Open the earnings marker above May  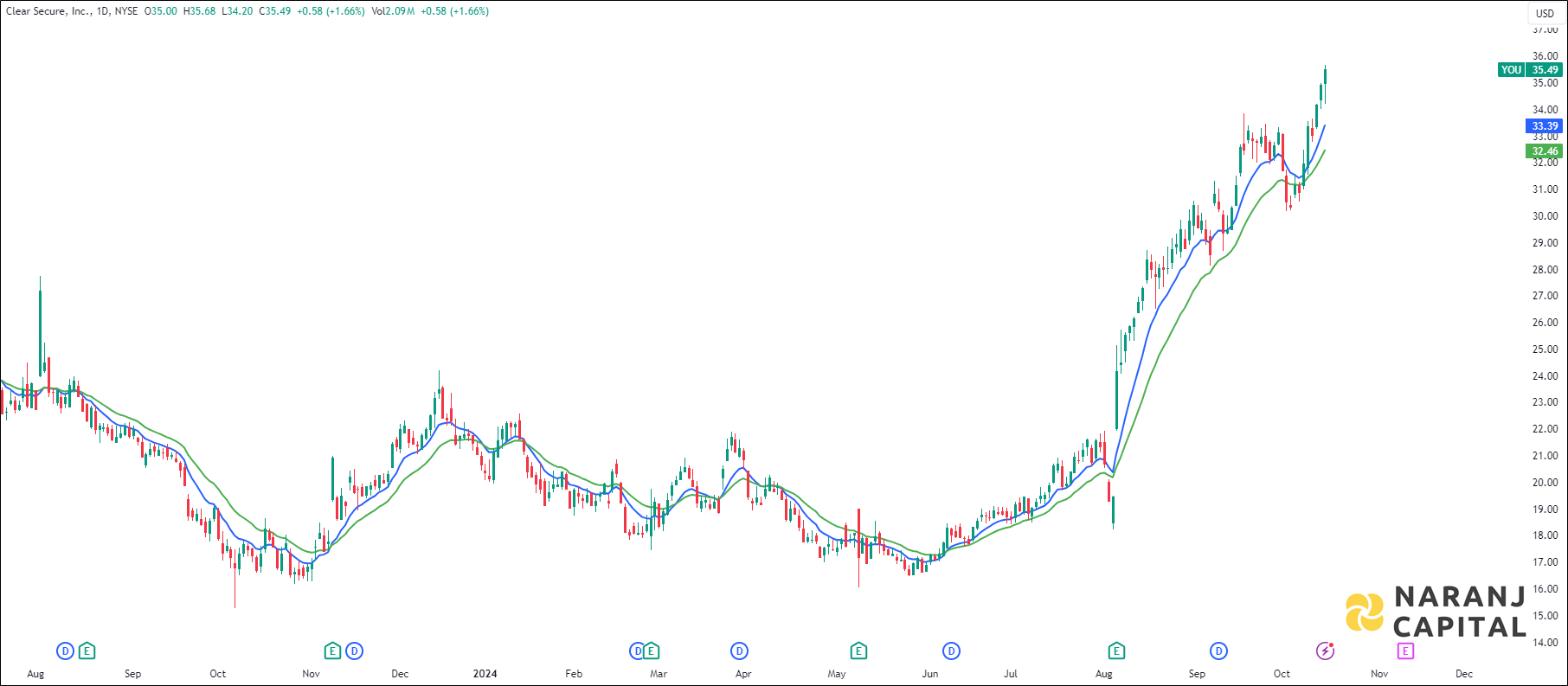pos(858,651)
